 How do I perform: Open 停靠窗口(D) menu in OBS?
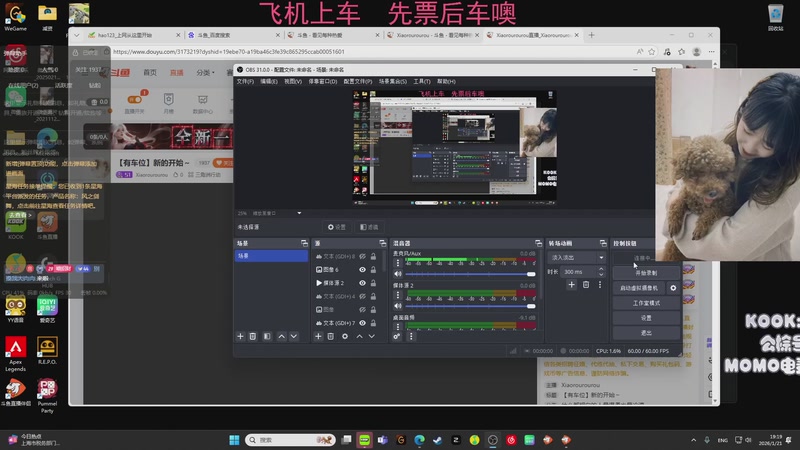click(x=322, y=82)
